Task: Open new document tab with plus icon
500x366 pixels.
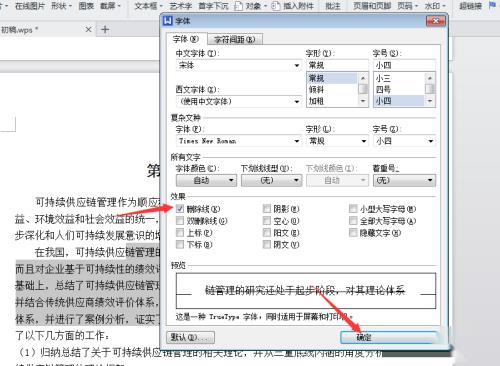Action: [x=105, y=30]
